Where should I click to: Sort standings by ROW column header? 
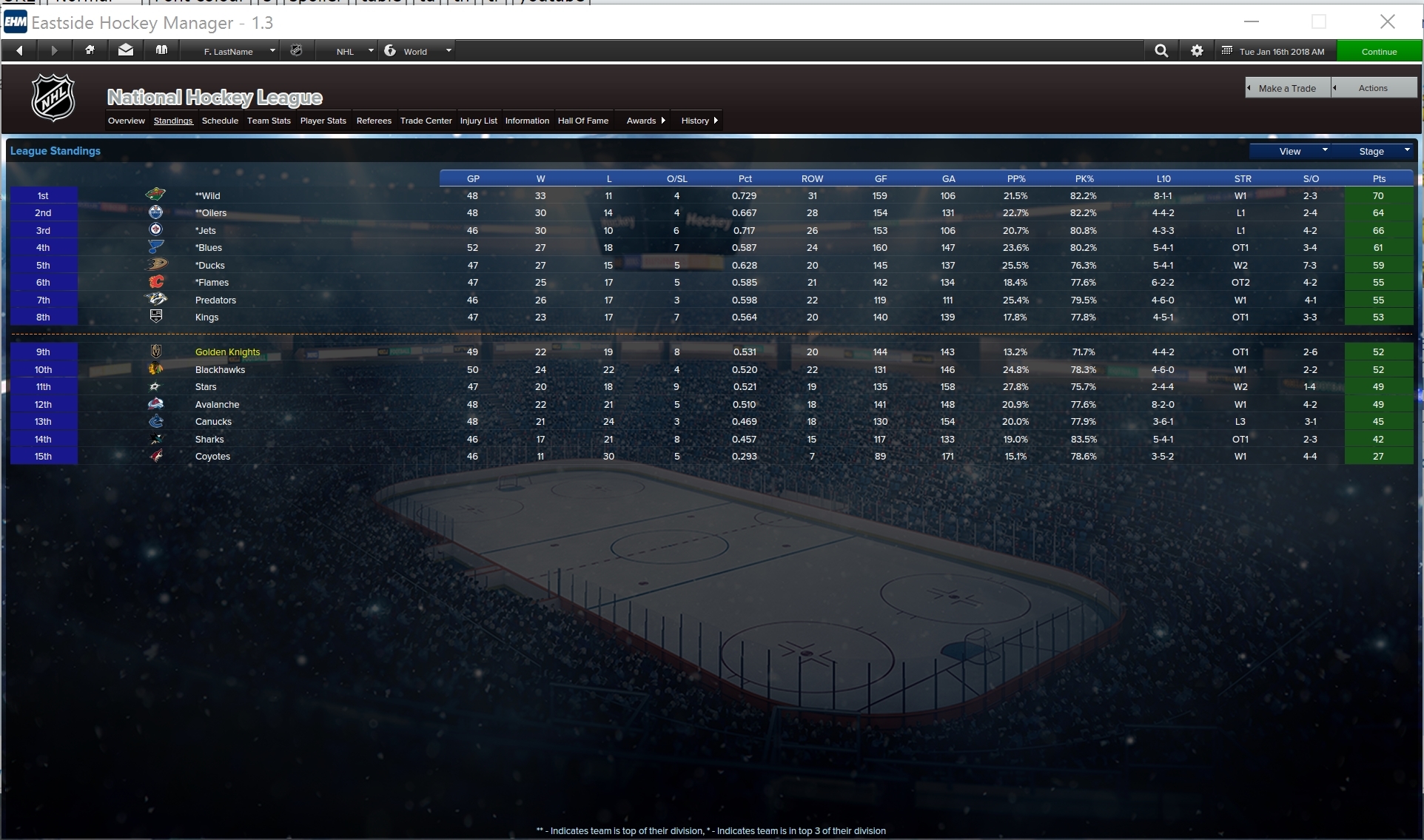click(x=812, y=178)
